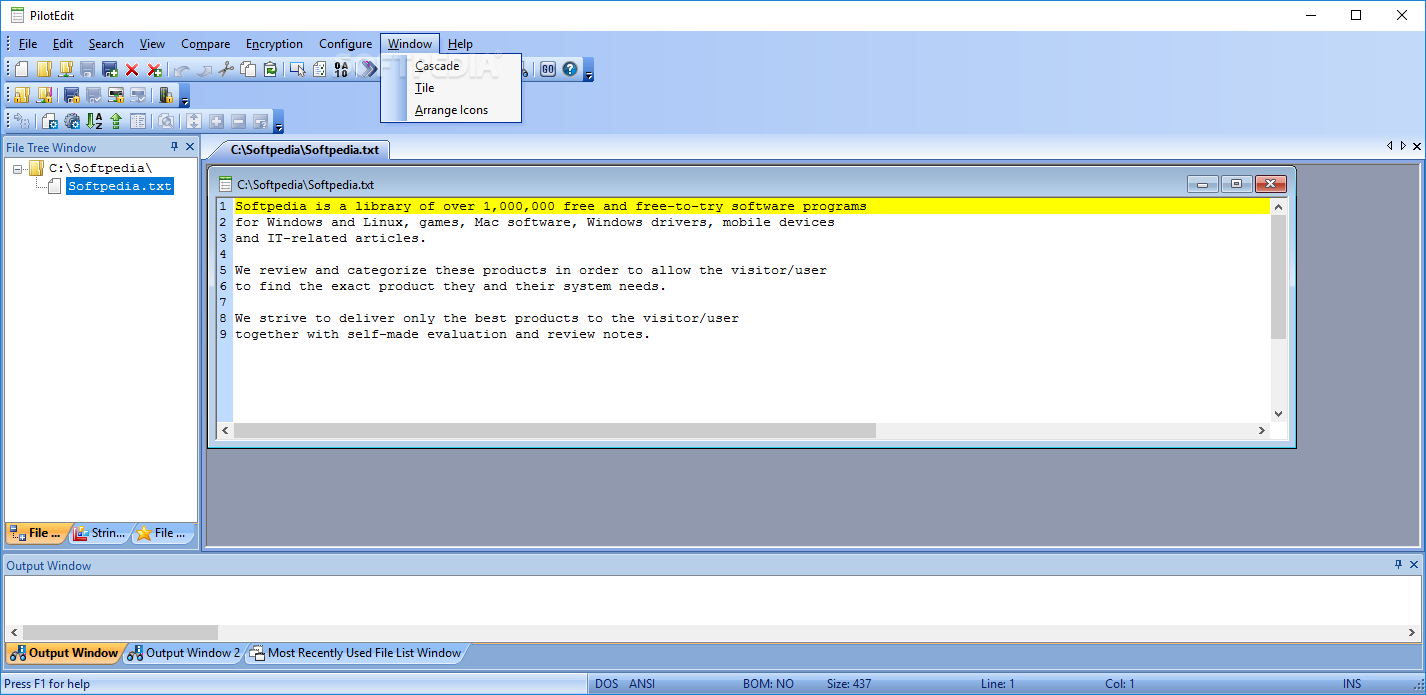The width and height of the screenshot is (1426, 695).
Task: Click the Open file folder icon
Action: tap(43, 69)
